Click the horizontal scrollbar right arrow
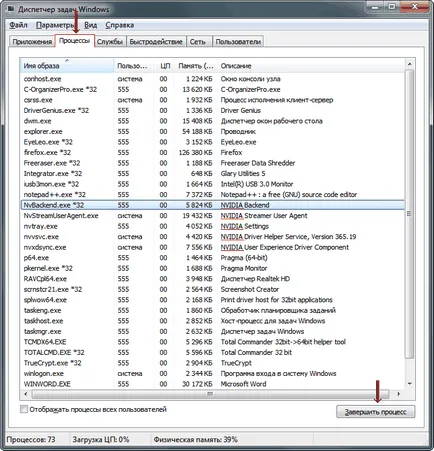The image size is (434, 451). pyautogui.click(x=398, y=394)
